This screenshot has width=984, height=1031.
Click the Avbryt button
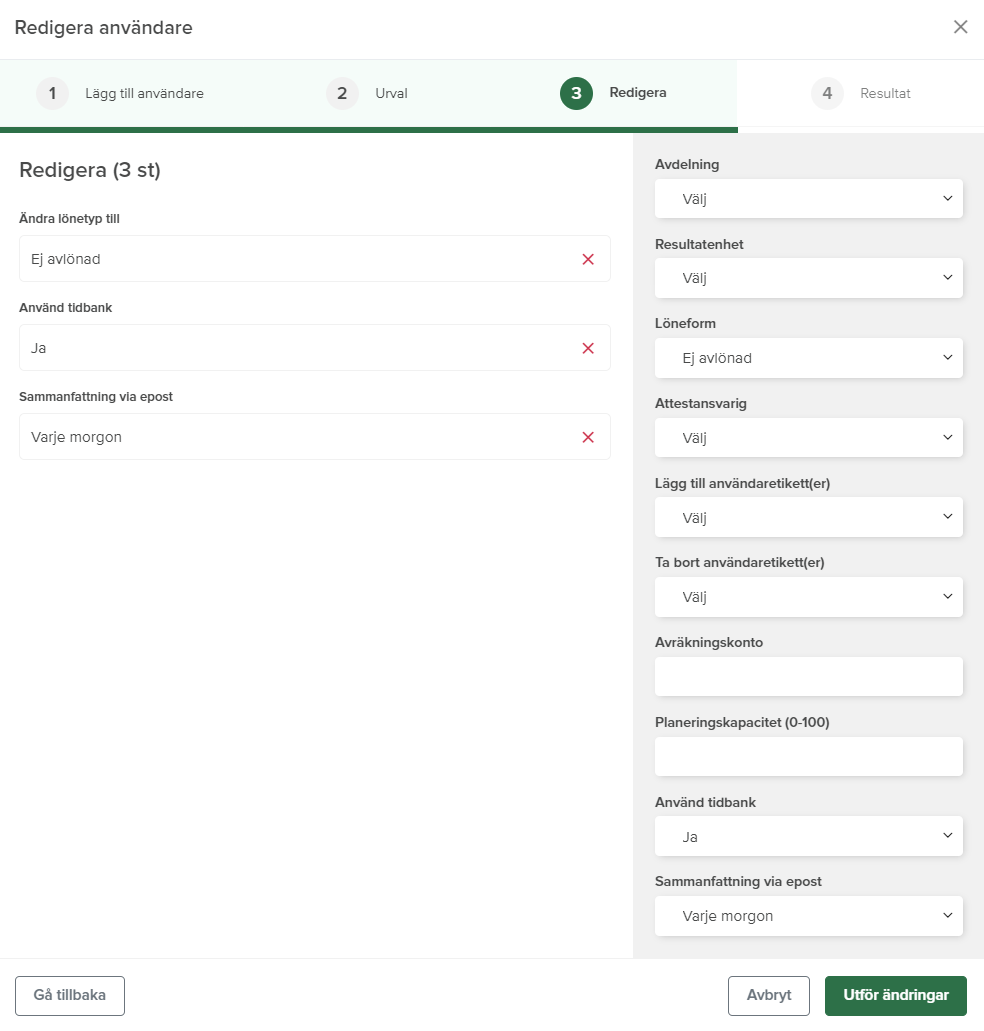768,995
